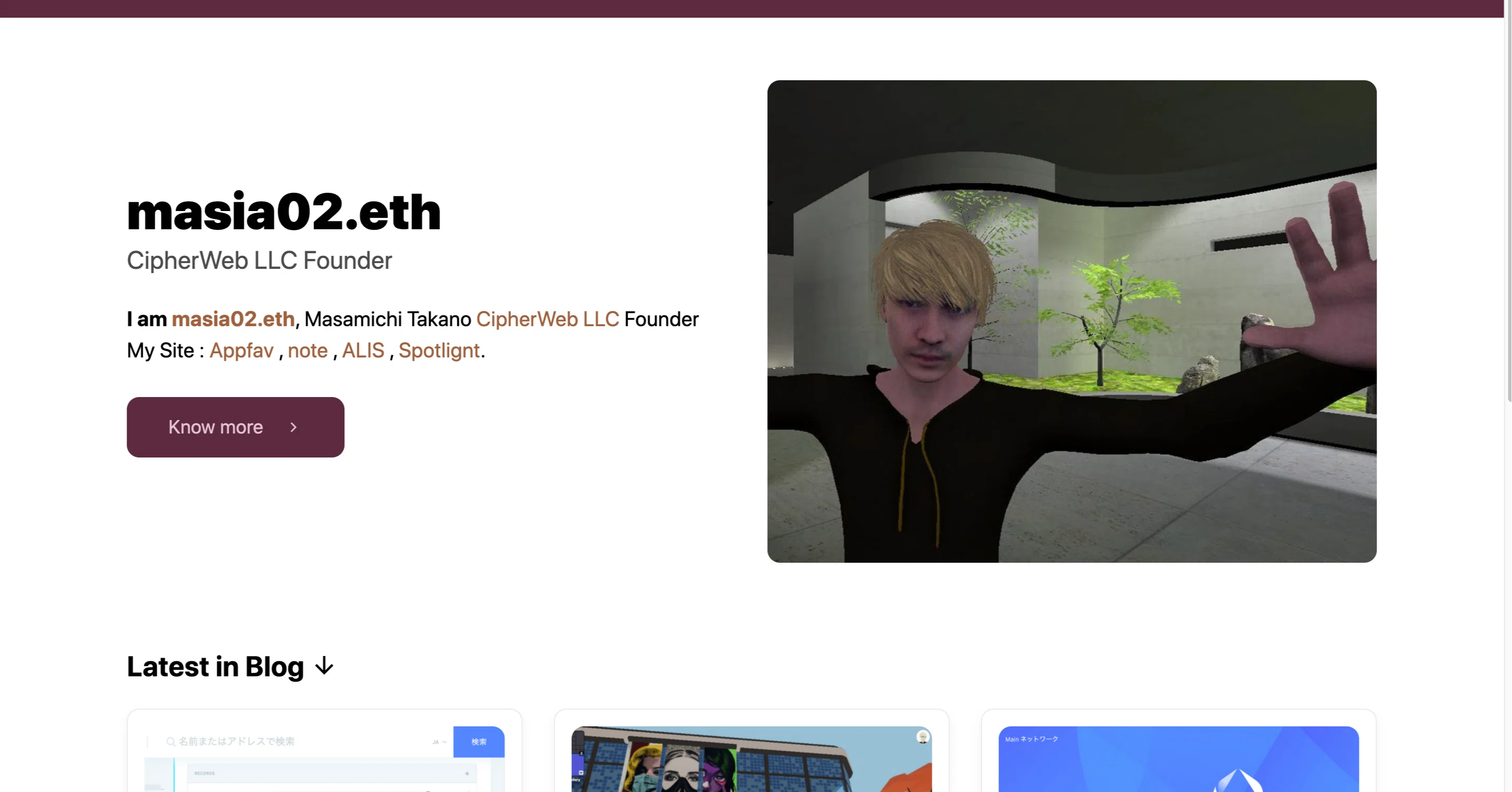Click the Masamichi Takano name text
Image resolution: width=1512 pixels, height=792 pixels.
(x=388, y=319)
